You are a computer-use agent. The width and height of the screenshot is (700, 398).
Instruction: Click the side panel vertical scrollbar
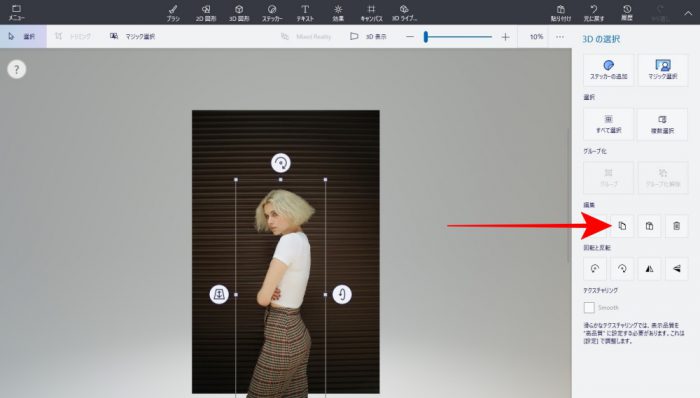coord(568,195)
